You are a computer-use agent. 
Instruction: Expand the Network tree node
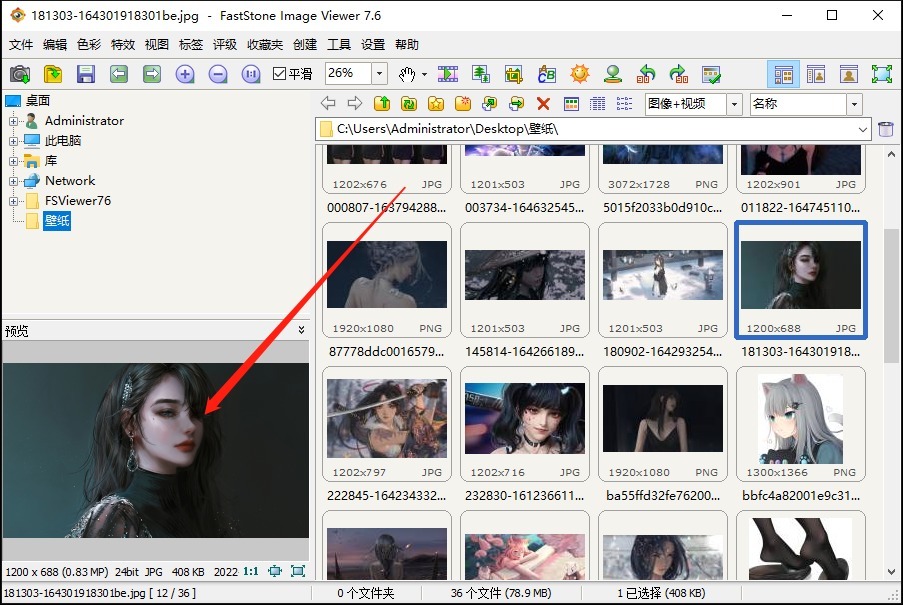(14, 181)
